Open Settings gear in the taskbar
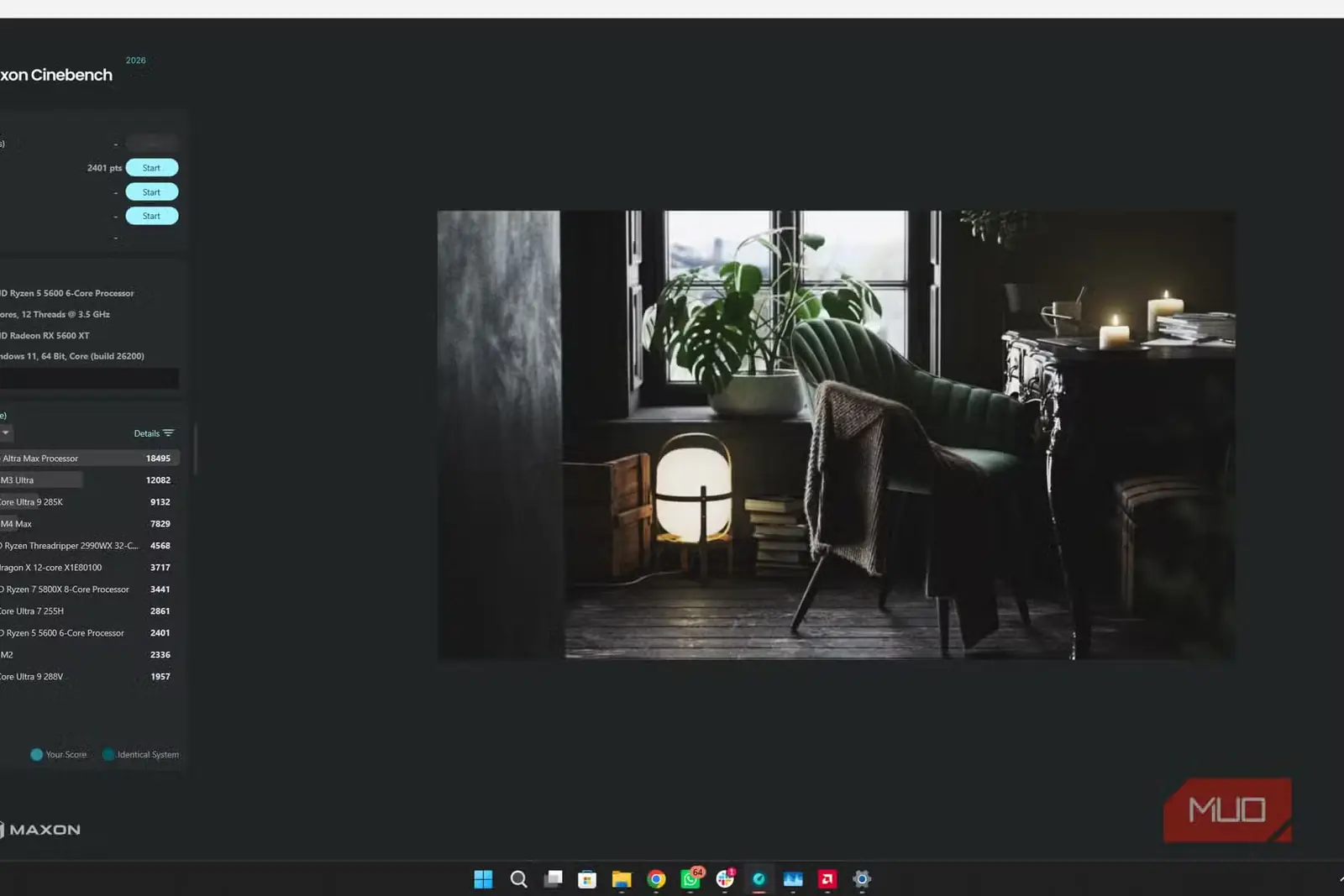This screenshot has width=1344, height=896. click(x=862, y=879)
